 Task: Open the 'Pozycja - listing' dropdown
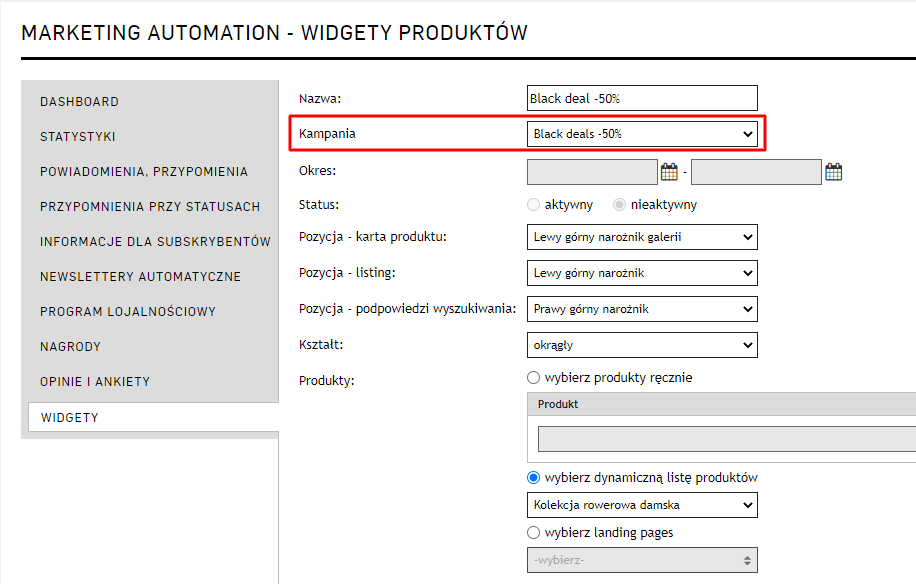pos(642,273)
